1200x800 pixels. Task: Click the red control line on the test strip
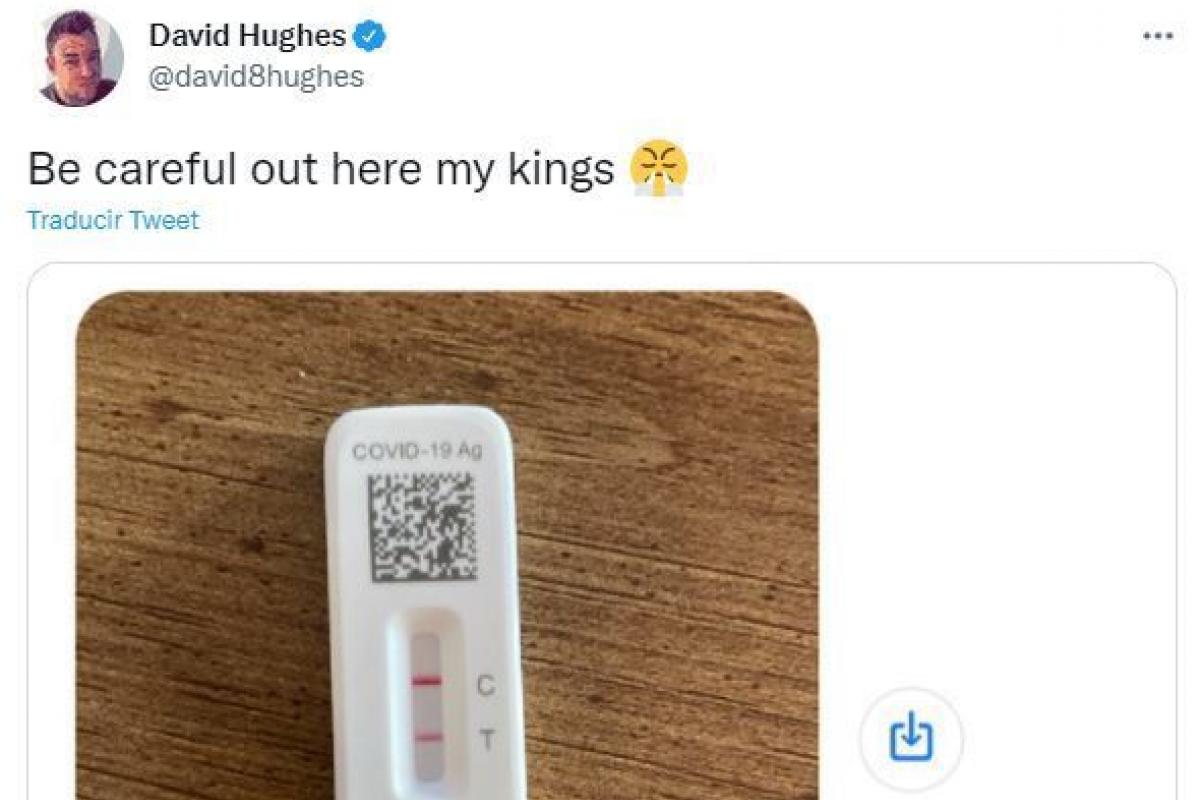426,681
